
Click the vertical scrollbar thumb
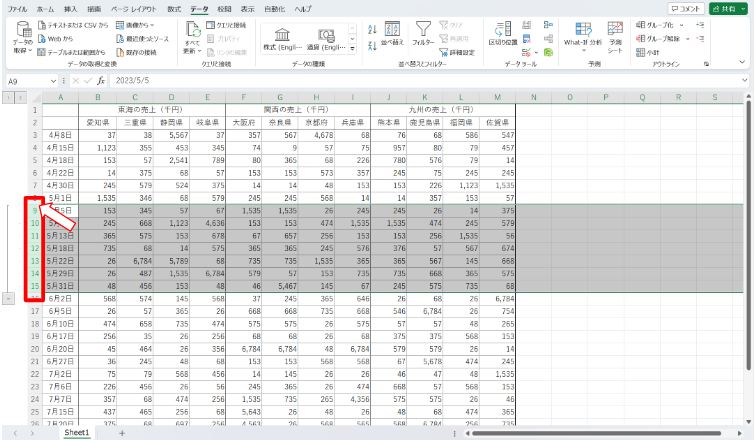coord(748,235)
